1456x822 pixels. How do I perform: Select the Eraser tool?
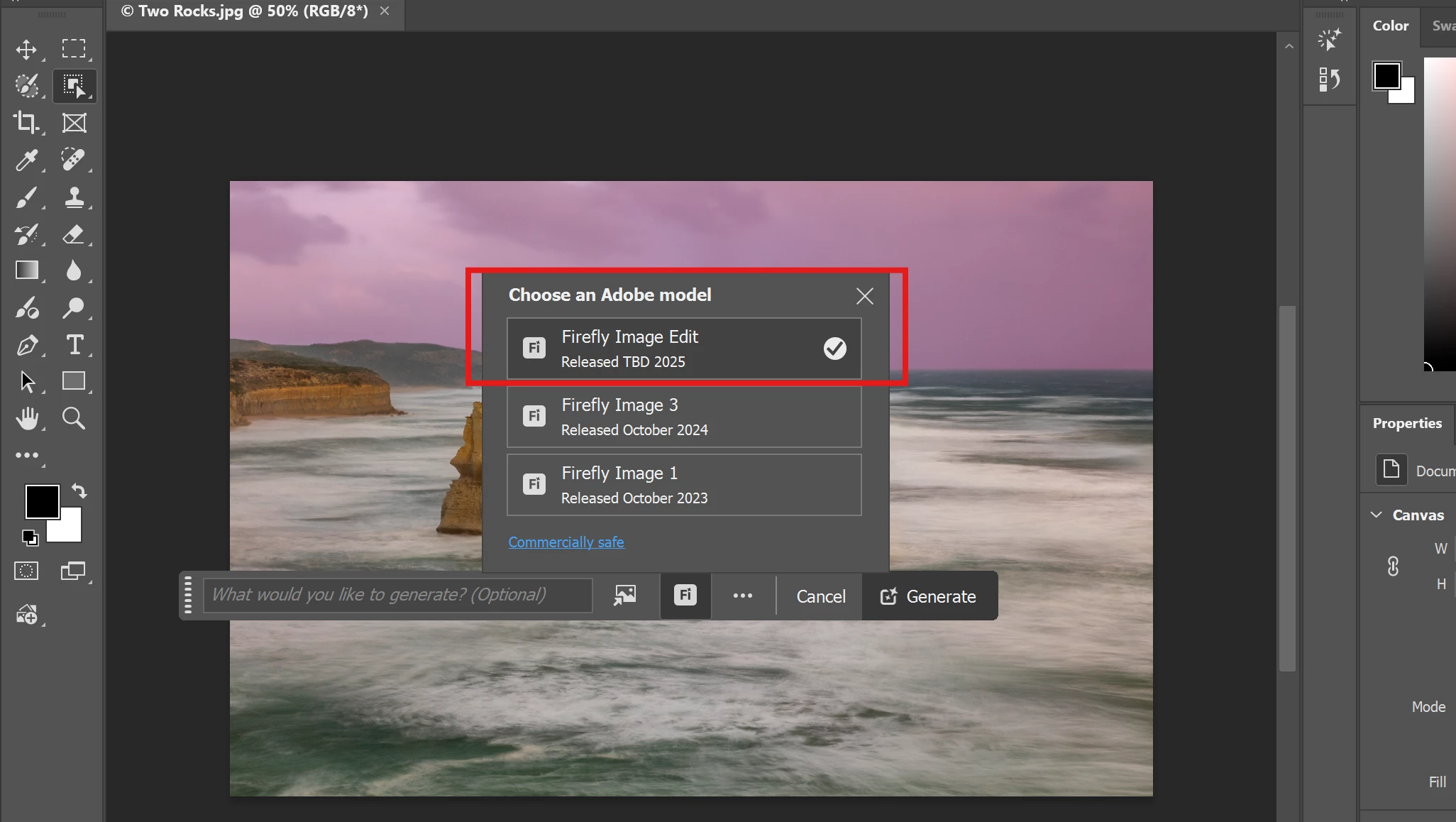tap(74, 234)
